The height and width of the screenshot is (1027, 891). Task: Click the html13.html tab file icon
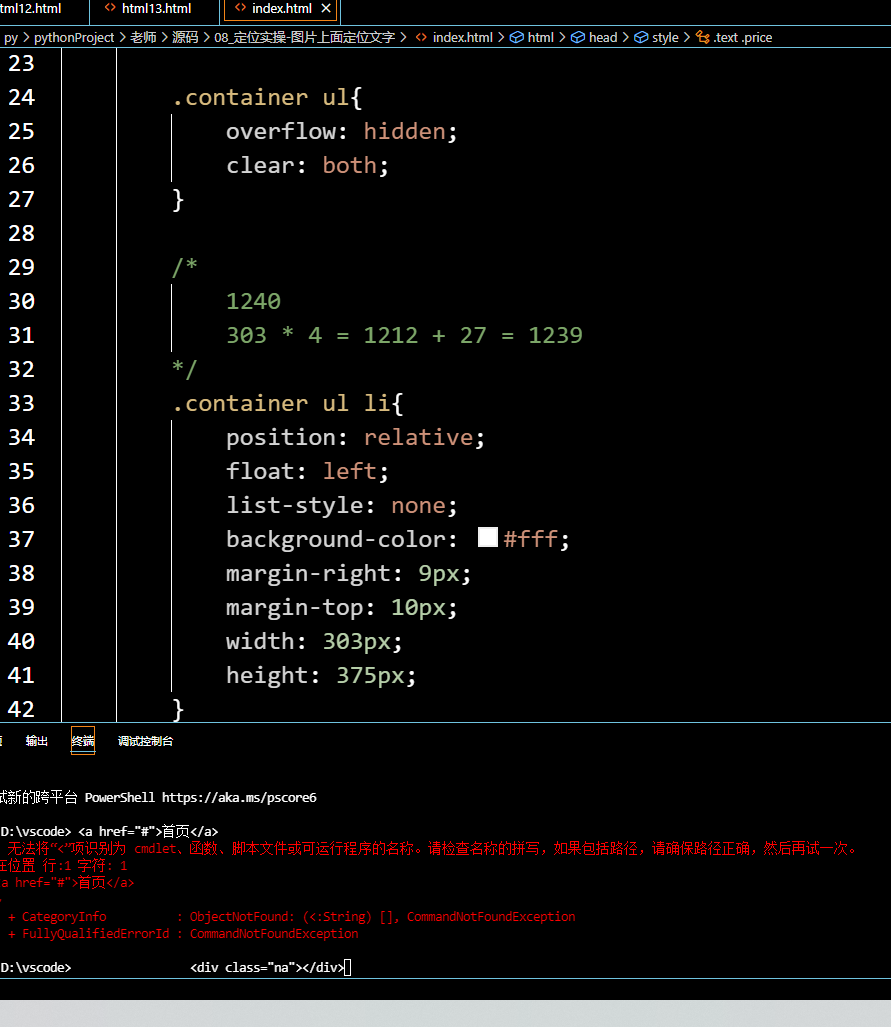tap(110, 9)
